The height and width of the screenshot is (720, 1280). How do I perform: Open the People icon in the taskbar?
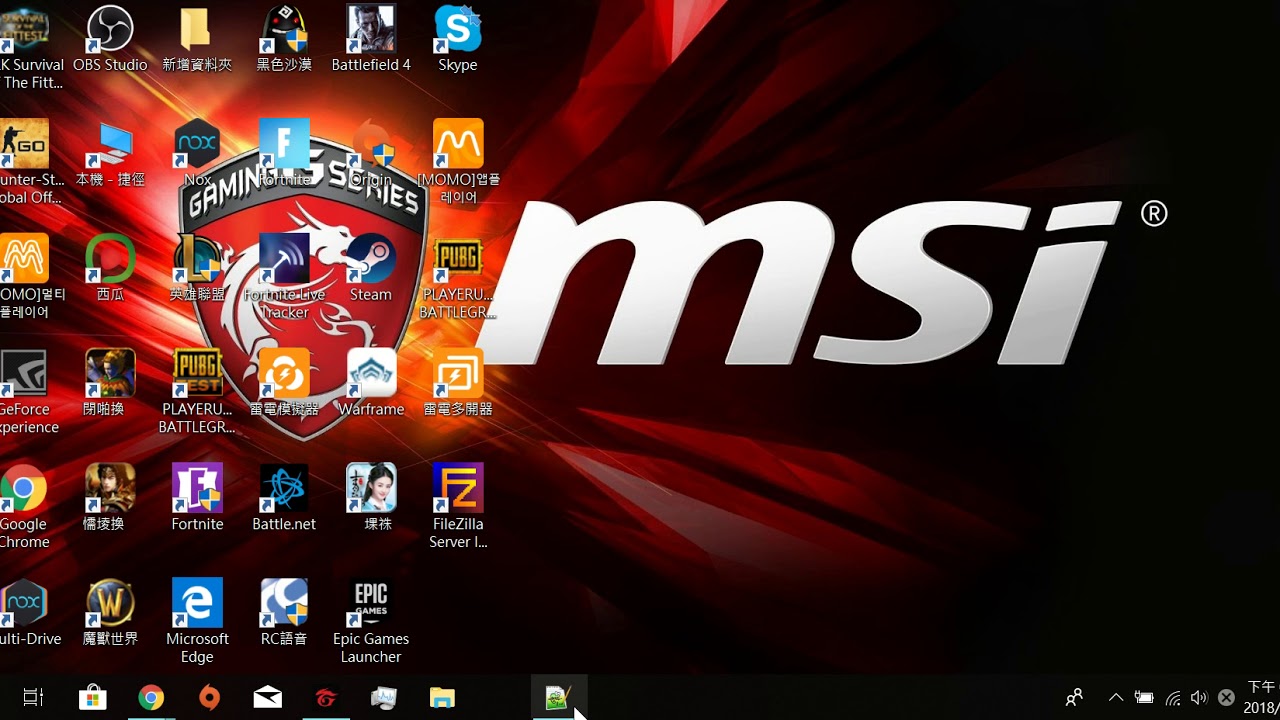click(1075, 698)
